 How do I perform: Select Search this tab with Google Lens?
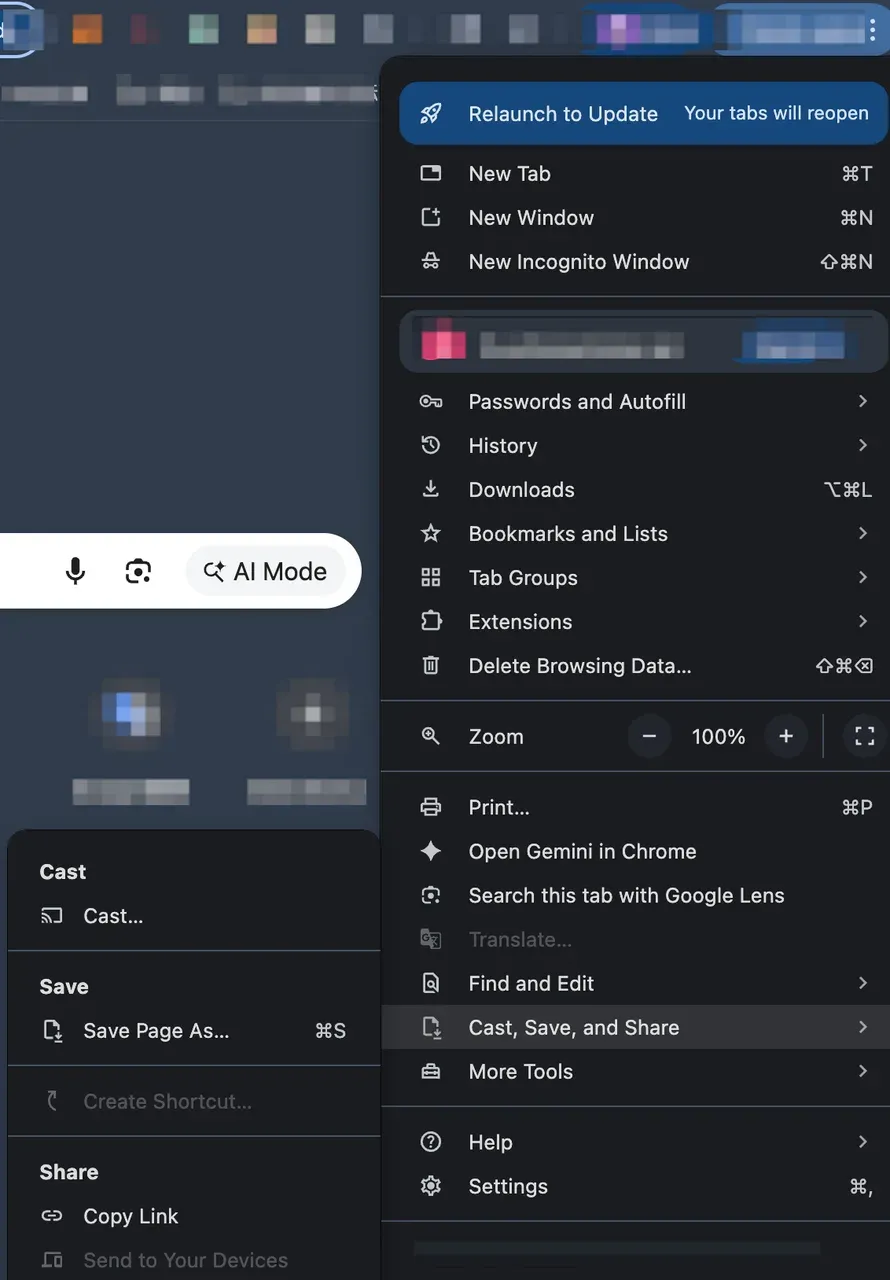(636, 896)
